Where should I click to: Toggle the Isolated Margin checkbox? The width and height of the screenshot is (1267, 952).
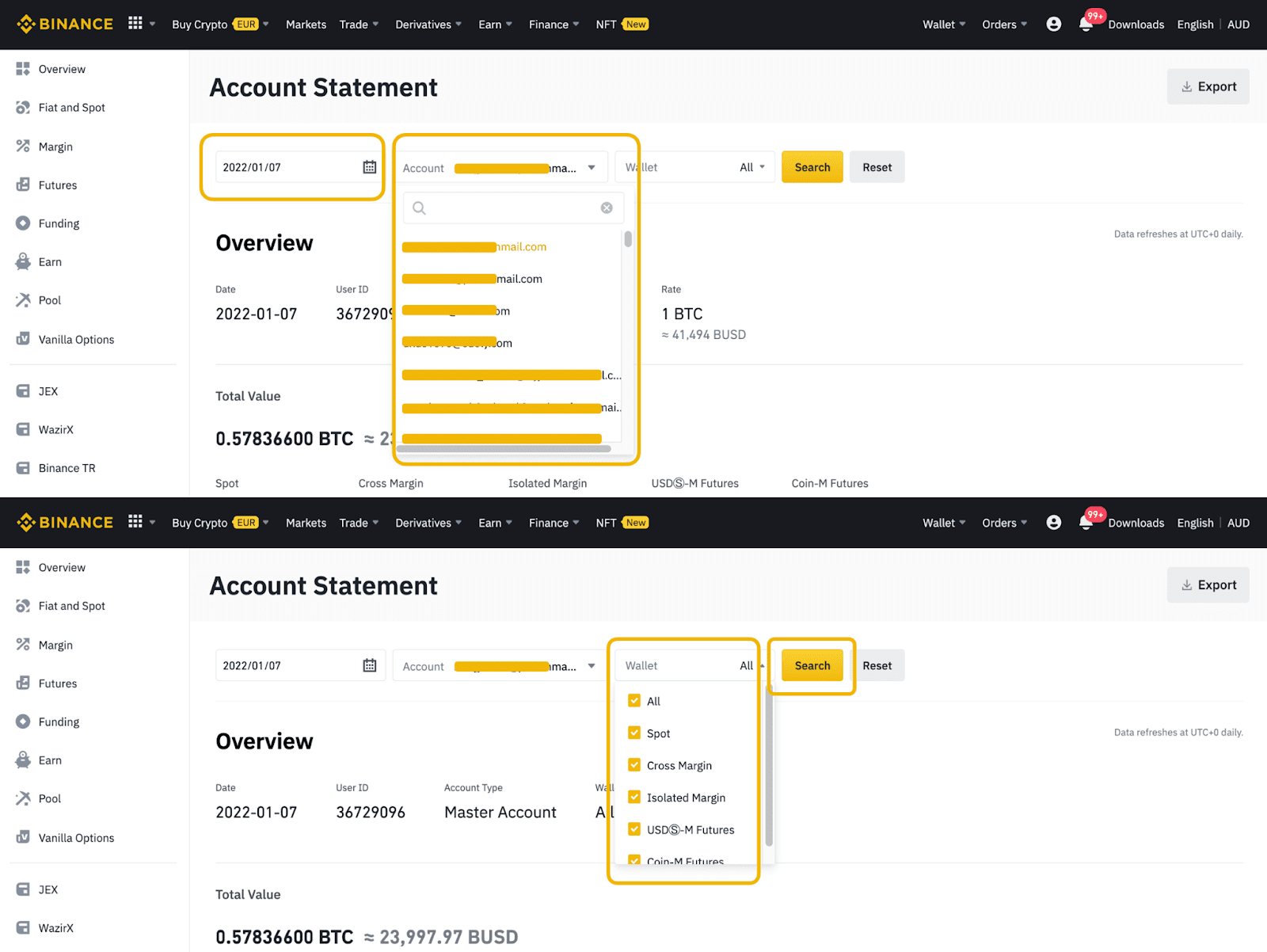(634, 797)
